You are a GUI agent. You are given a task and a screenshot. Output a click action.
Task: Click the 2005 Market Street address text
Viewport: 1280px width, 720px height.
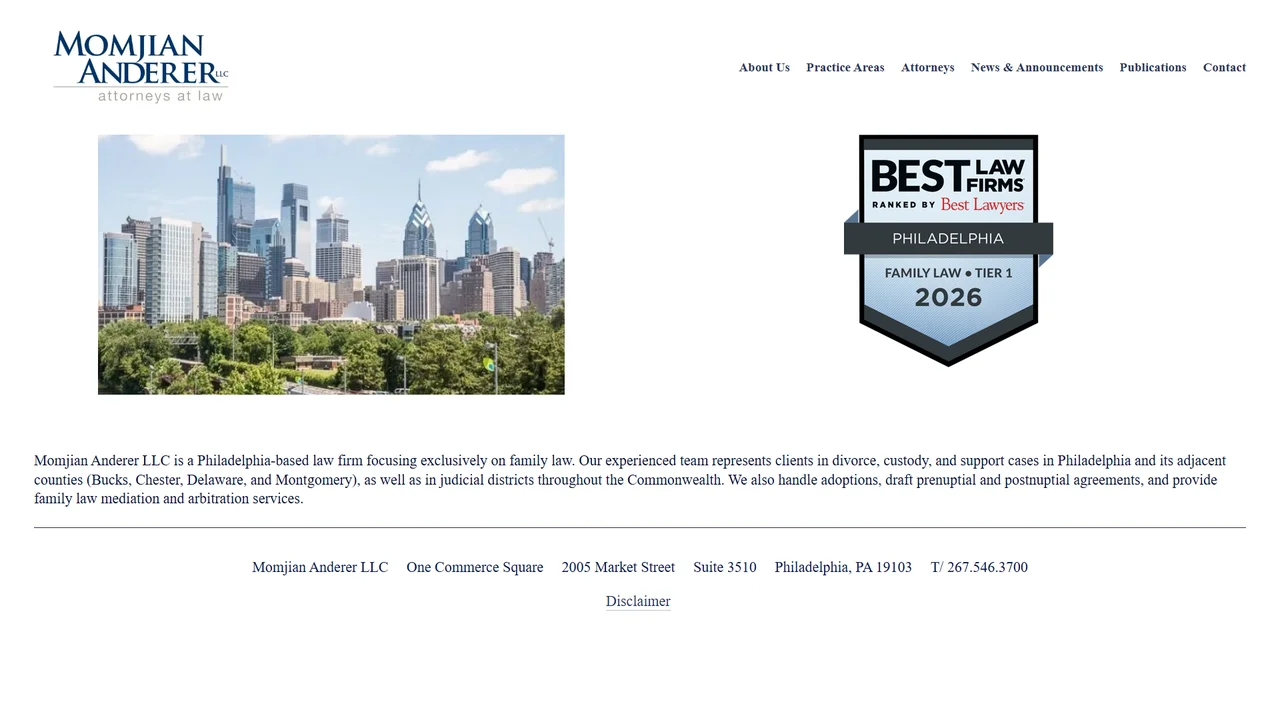618,567
